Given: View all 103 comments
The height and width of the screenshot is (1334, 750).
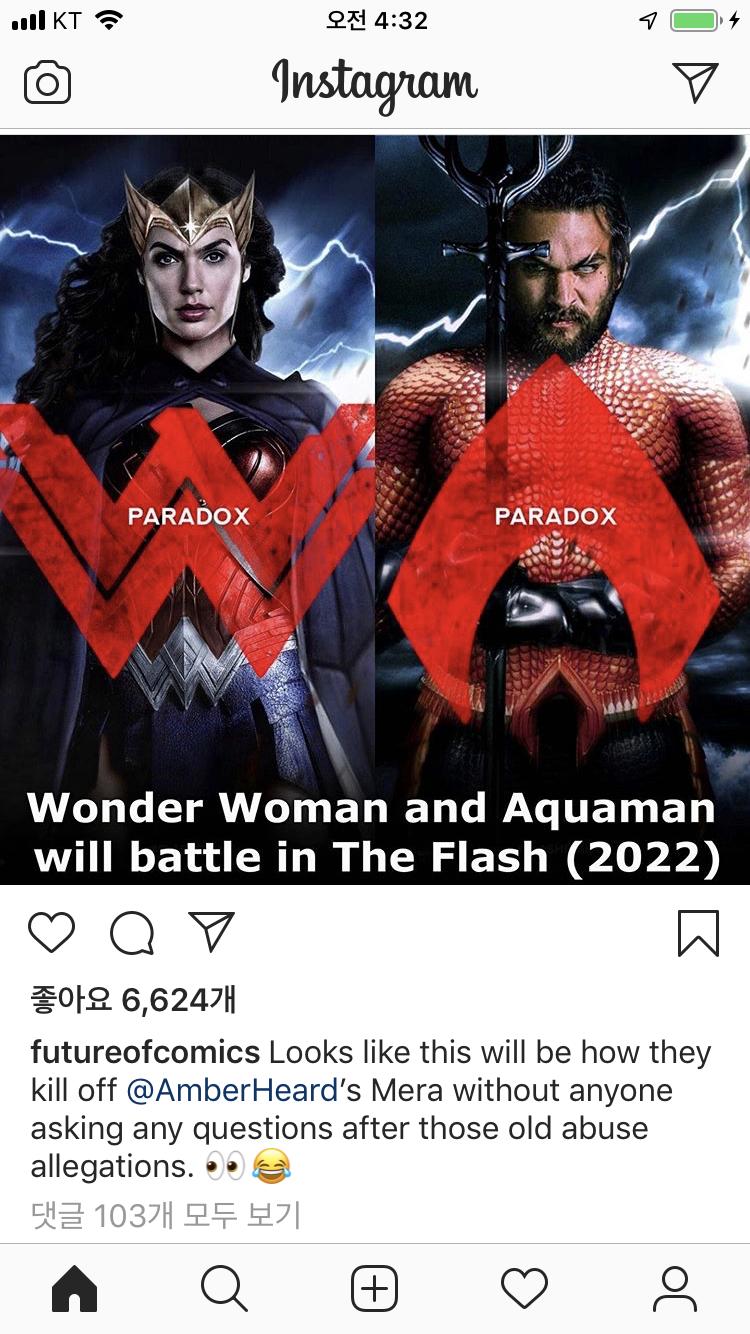Looking at the screenshot, I should 166,1215.
